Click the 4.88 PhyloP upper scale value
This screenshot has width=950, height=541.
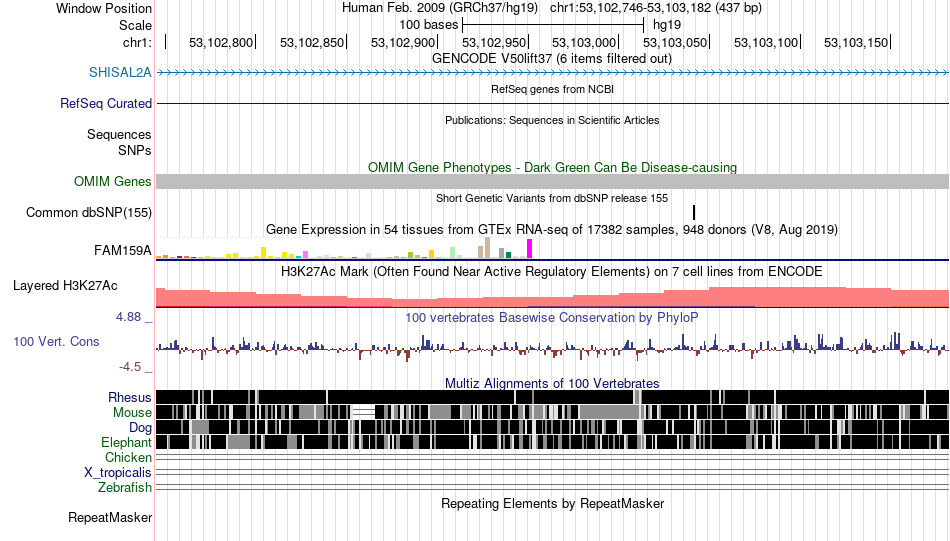[x=128, y=317]
